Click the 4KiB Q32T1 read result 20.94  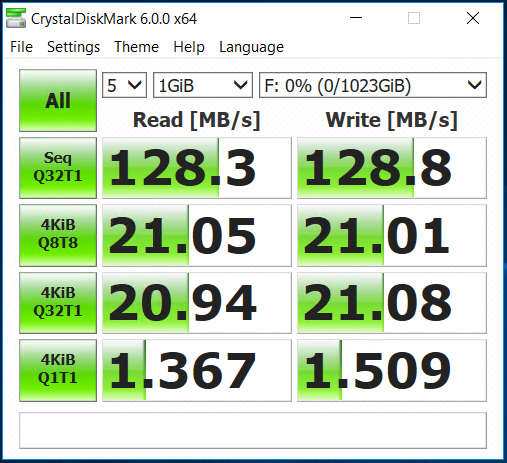pos(197,303)
